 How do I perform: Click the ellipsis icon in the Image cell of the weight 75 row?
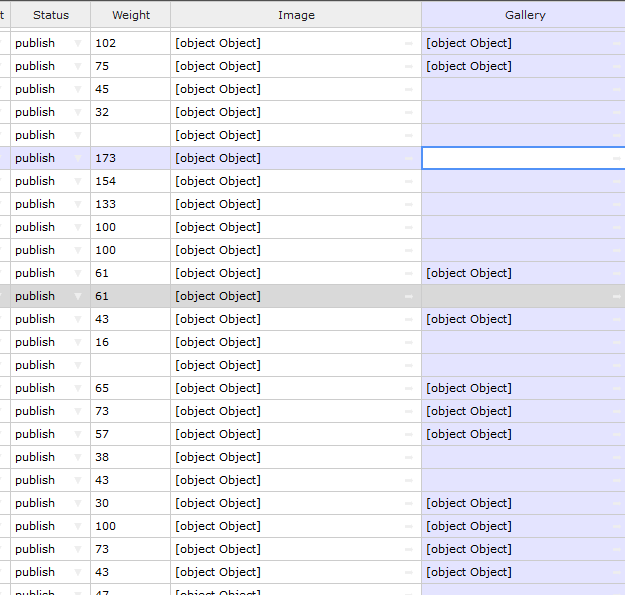point(408,66)
